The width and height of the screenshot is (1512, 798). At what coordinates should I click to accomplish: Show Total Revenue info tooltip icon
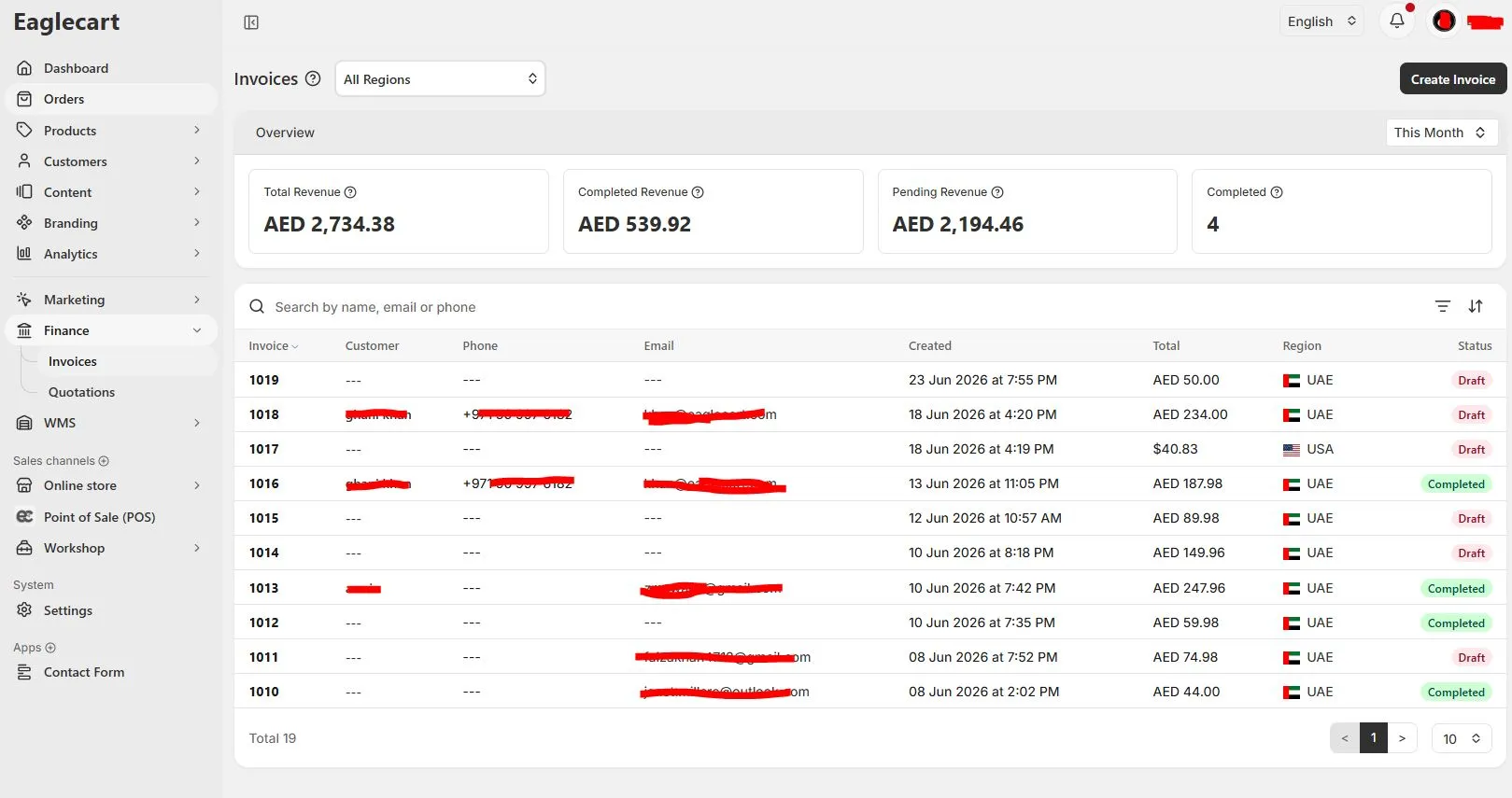coord(350,192)
